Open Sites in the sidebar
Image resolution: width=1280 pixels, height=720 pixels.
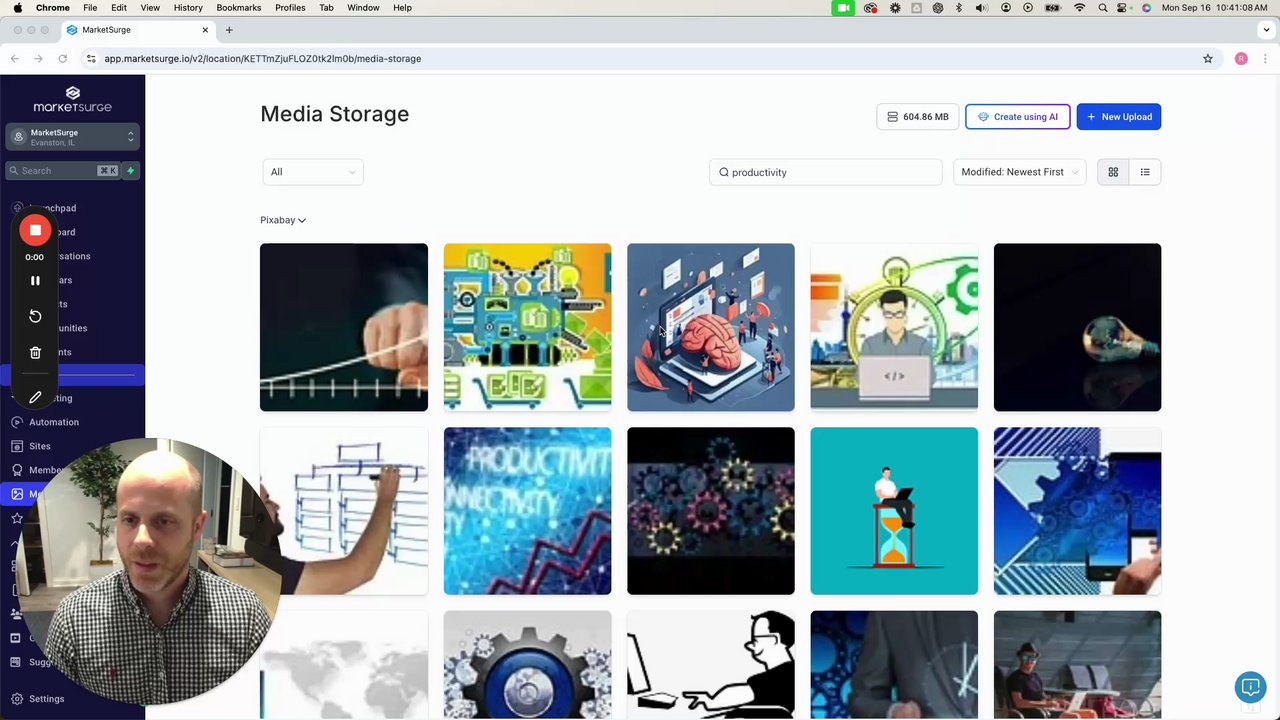click(x=40, y=446)
